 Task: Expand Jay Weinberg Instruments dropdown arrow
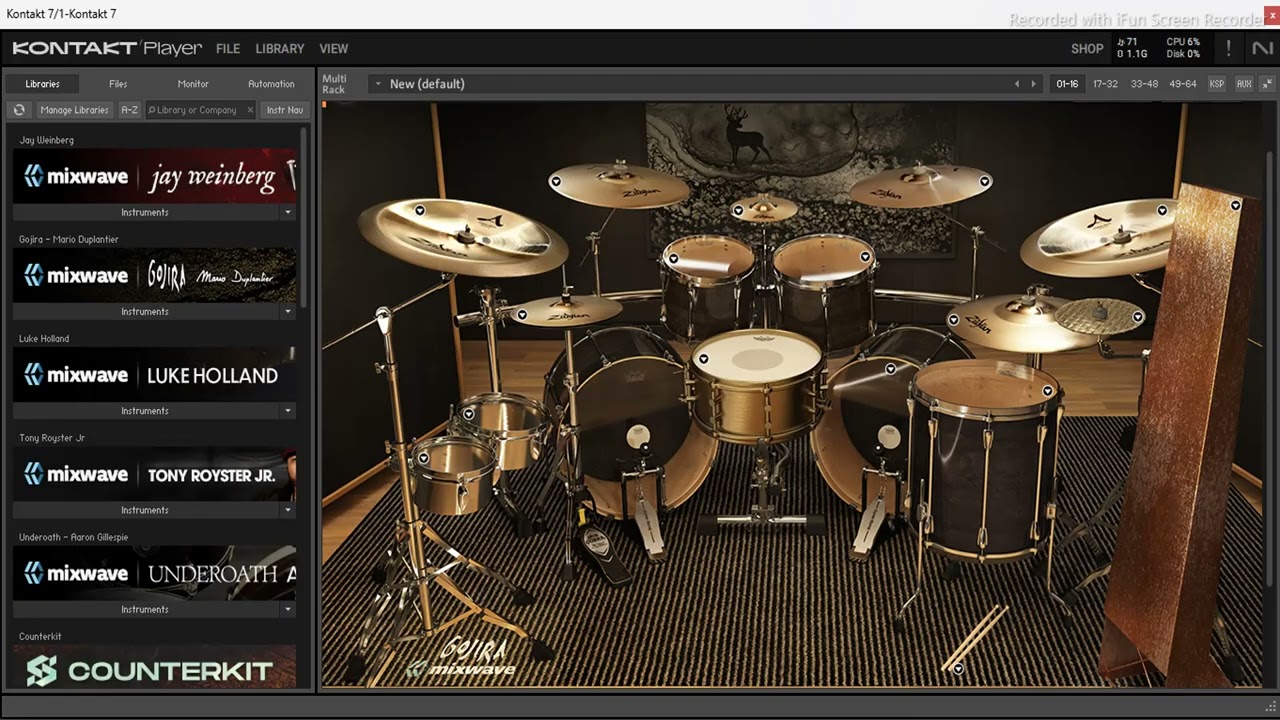click(288, 212)
